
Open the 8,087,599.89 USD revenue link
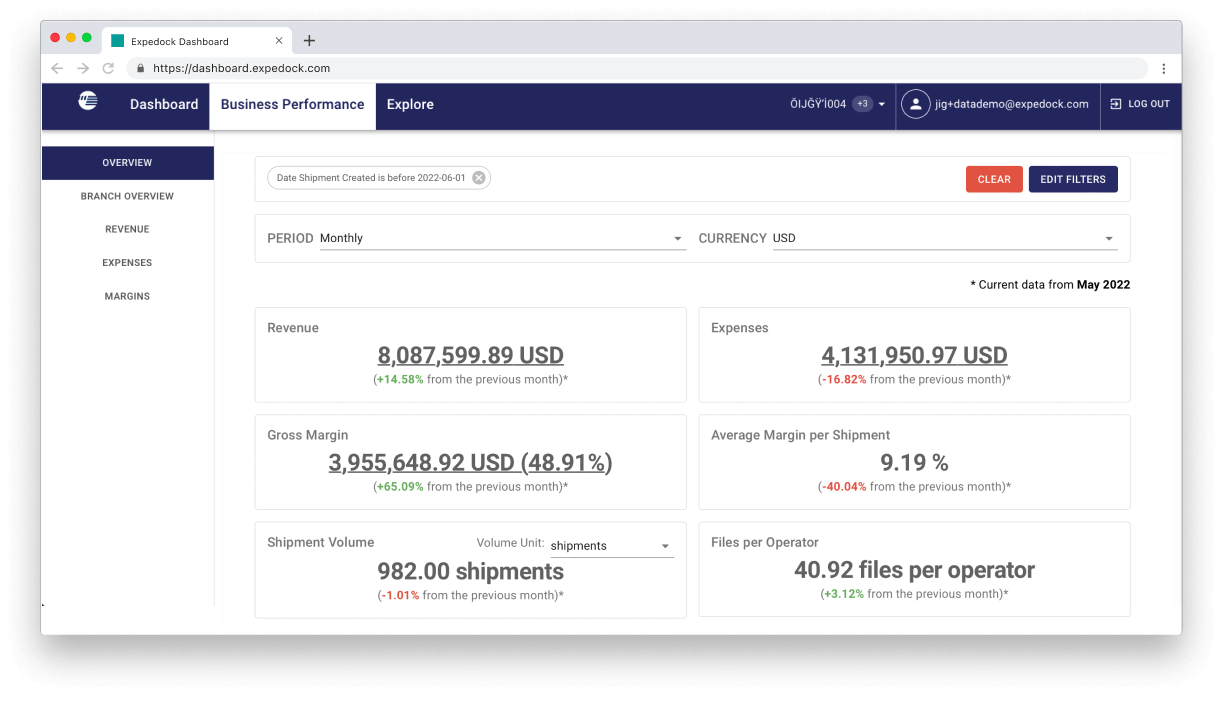tap(471, 355)
